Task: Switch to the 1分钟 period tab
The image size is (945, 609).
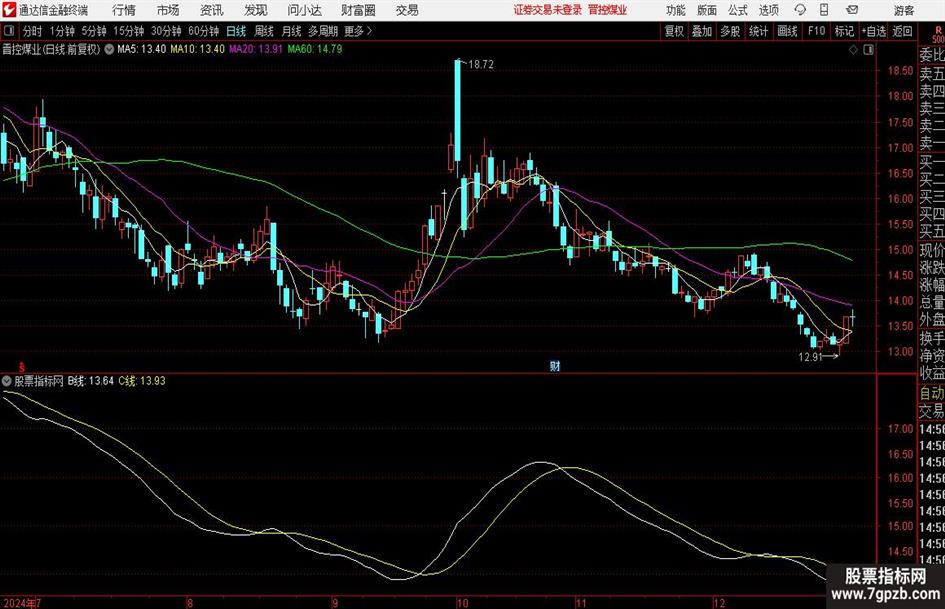Action: click(61, 31)
